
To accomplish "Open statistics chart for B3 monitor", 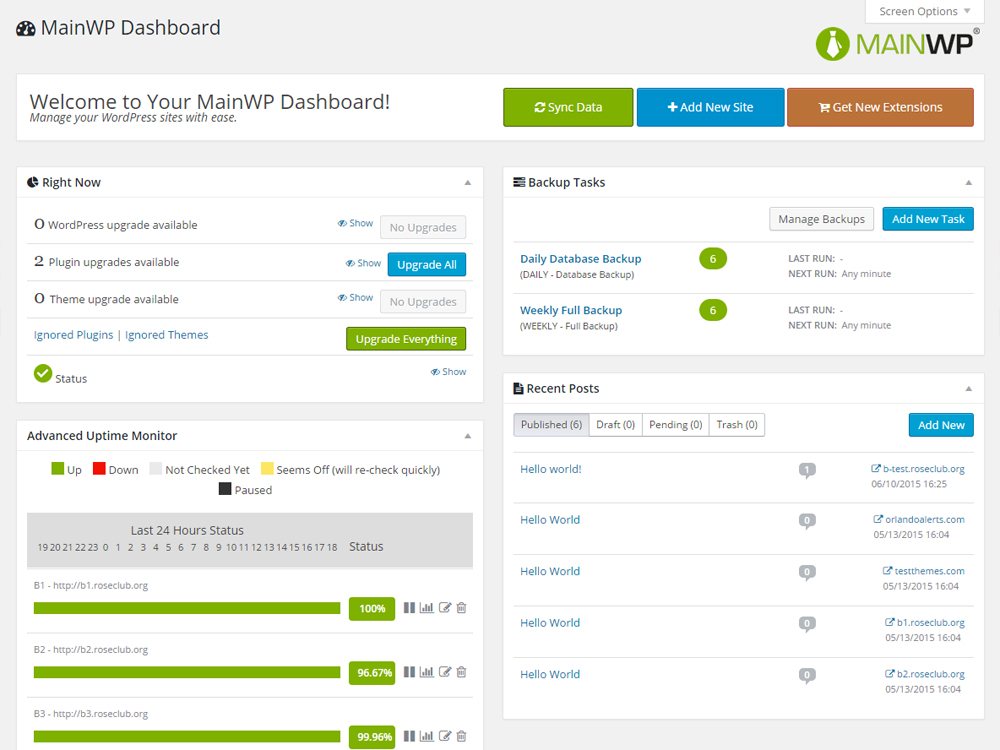I will point(427,737).
